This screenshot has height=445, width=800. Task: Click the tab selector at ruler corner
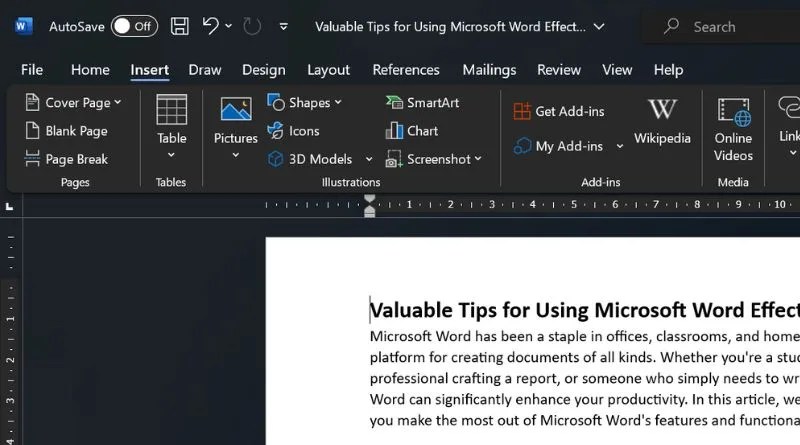[9, 206]
